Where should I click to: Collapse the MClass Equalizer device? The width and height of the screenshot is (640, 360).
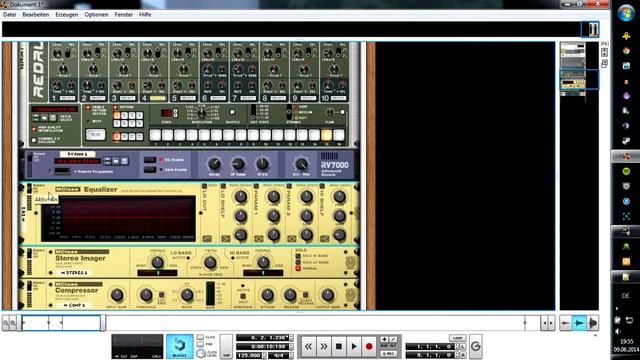click(x=21, y=188)
